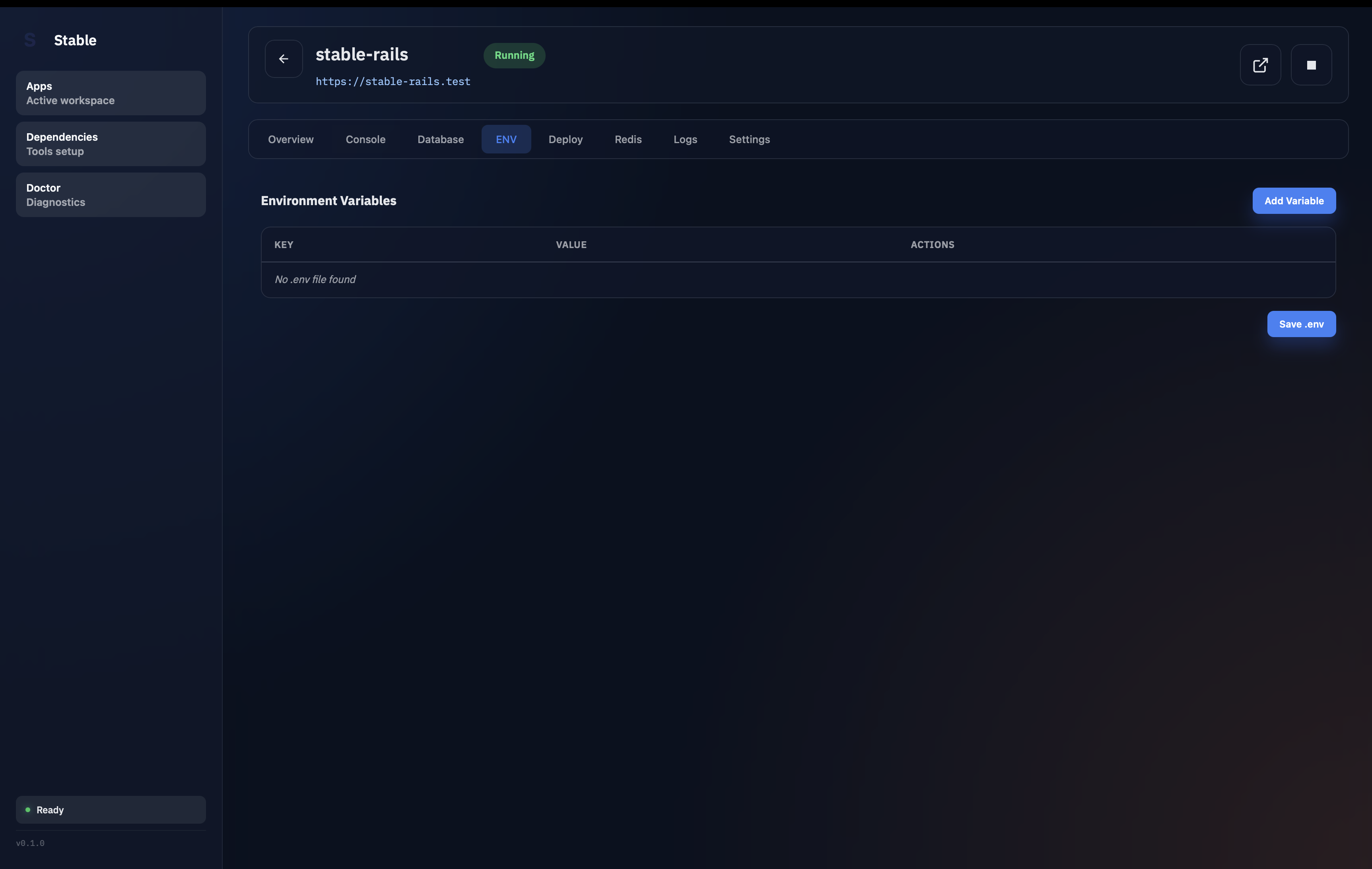The height and width of the screenshot is (869, 1372).
Task: Click the KEY column header
Action: [284, 245]
